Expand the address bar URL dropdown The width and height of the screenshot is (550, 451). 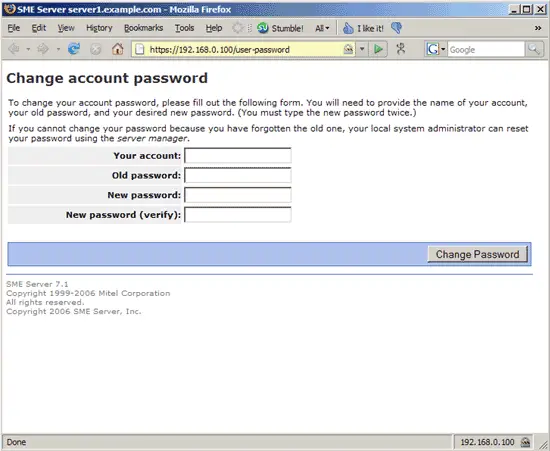[x=362, y=49]
